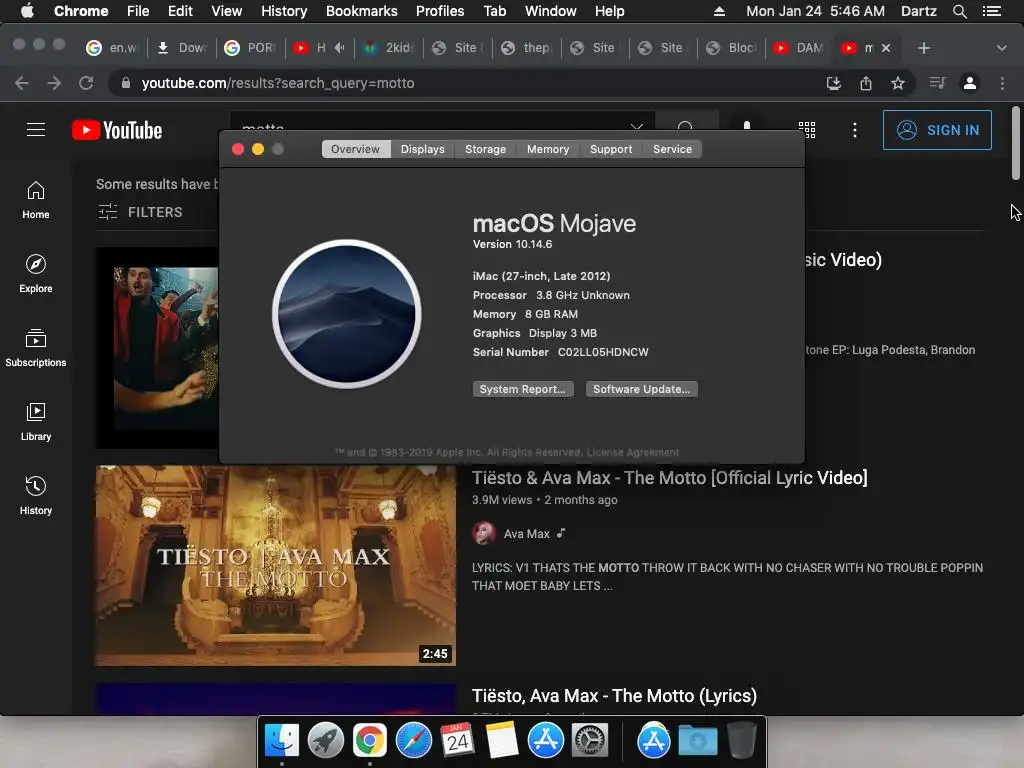Click Version 10.14.6 text

(512, 244)
